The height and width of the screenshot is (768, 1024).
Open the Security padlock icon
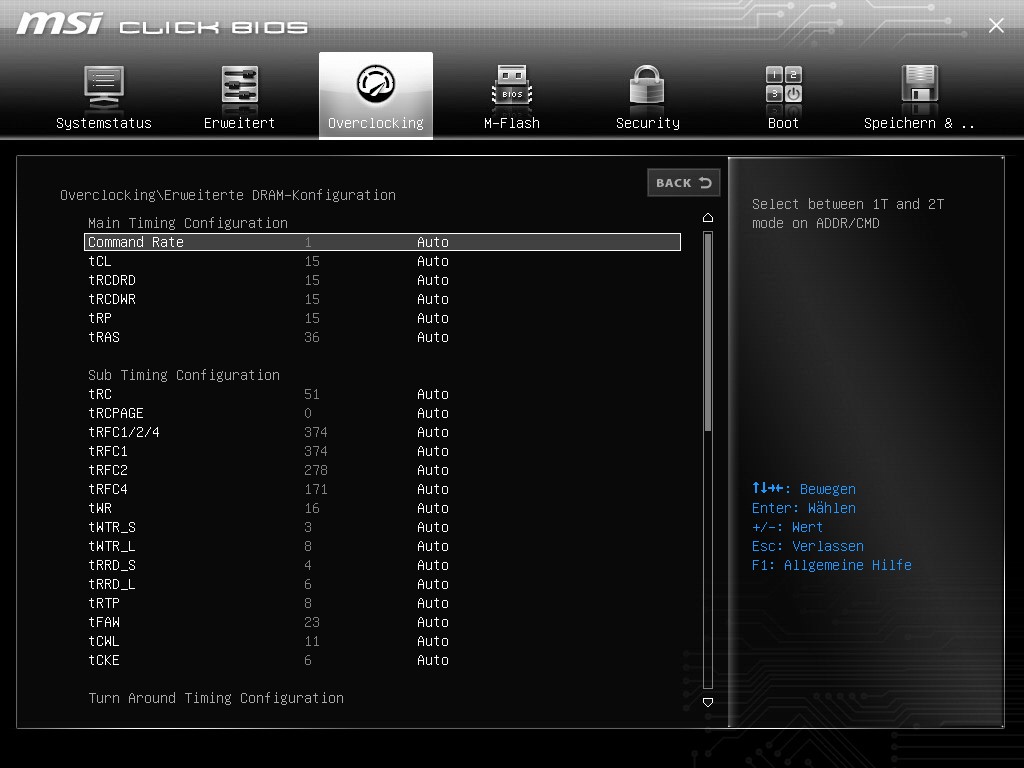click(647, 86)
